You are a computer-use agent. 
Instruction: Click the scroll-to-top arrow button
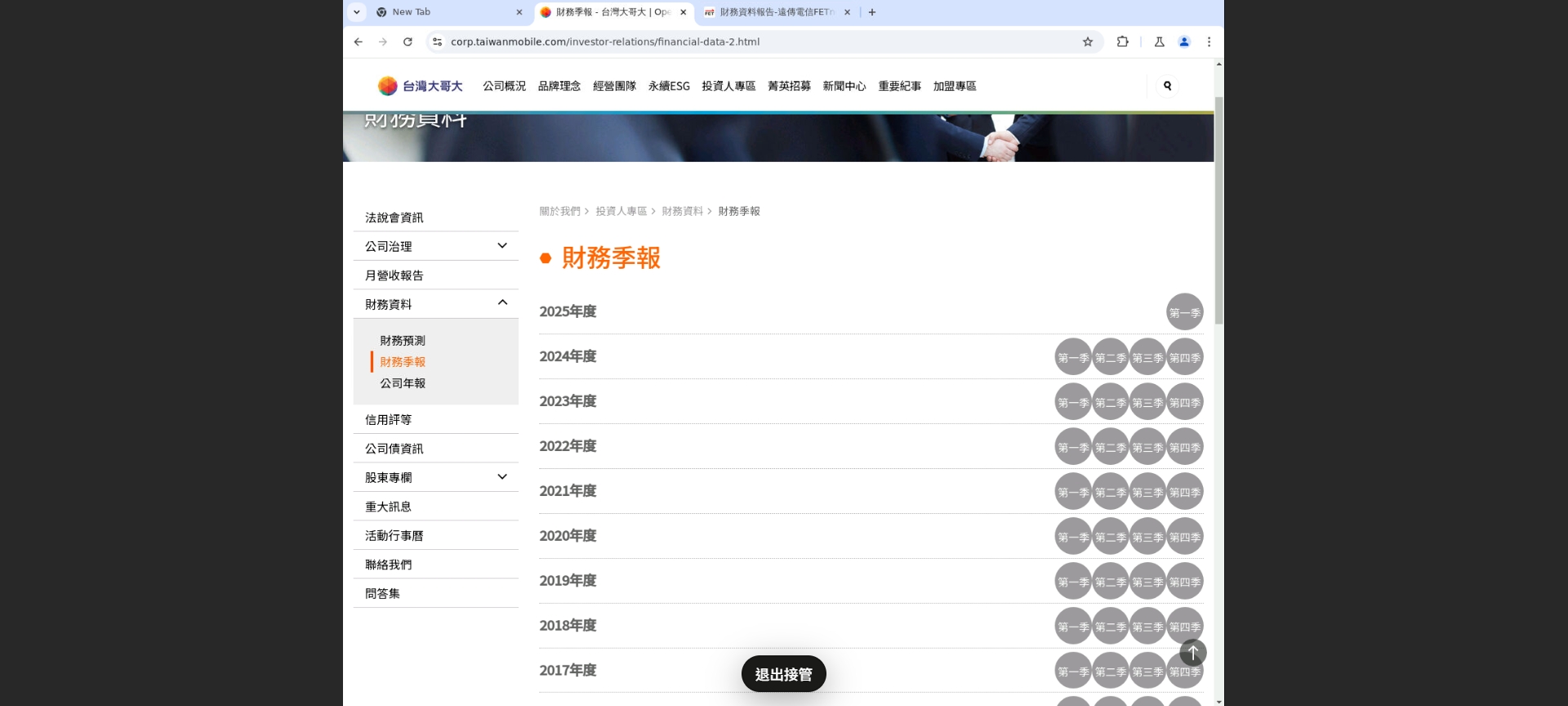1192,652
